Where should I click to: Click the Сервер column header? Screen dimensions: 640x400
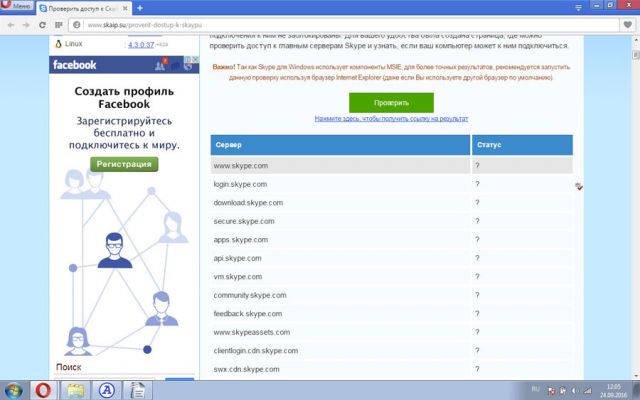click(340, 145)
